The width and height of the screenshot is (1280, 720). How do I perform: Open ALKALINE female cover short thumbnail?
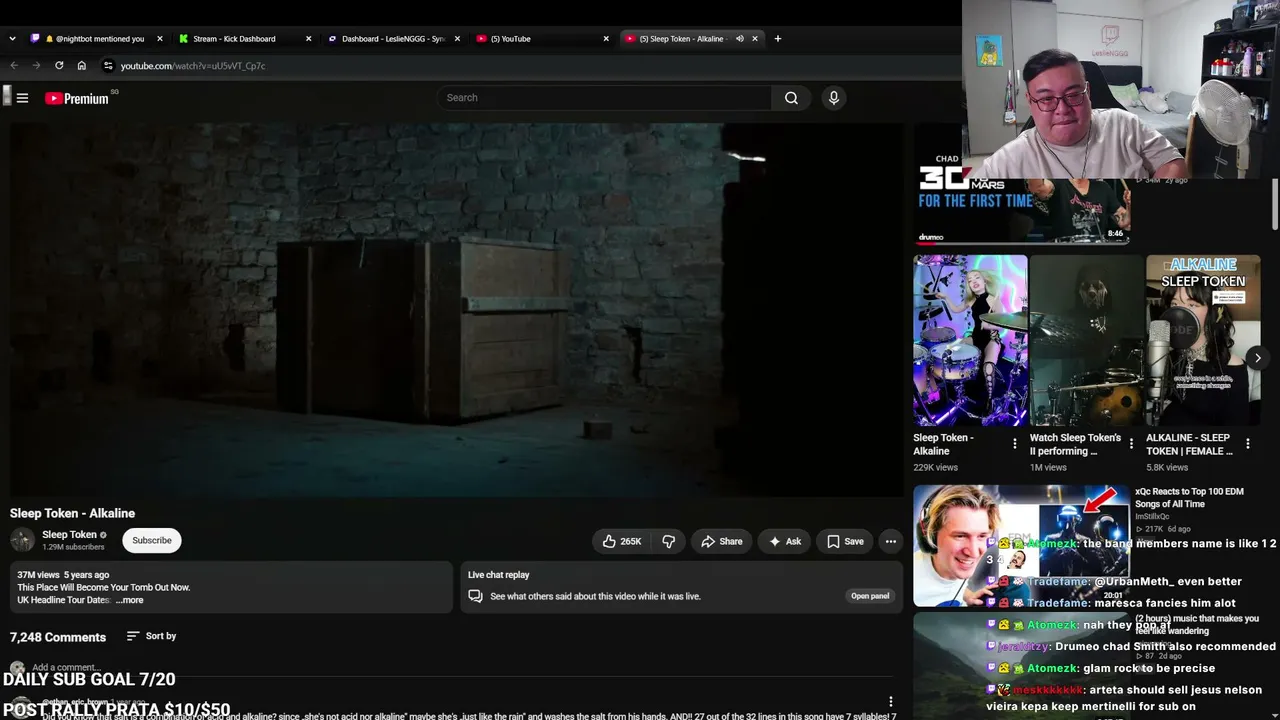pyautogui.click(x=1203, y=340)
